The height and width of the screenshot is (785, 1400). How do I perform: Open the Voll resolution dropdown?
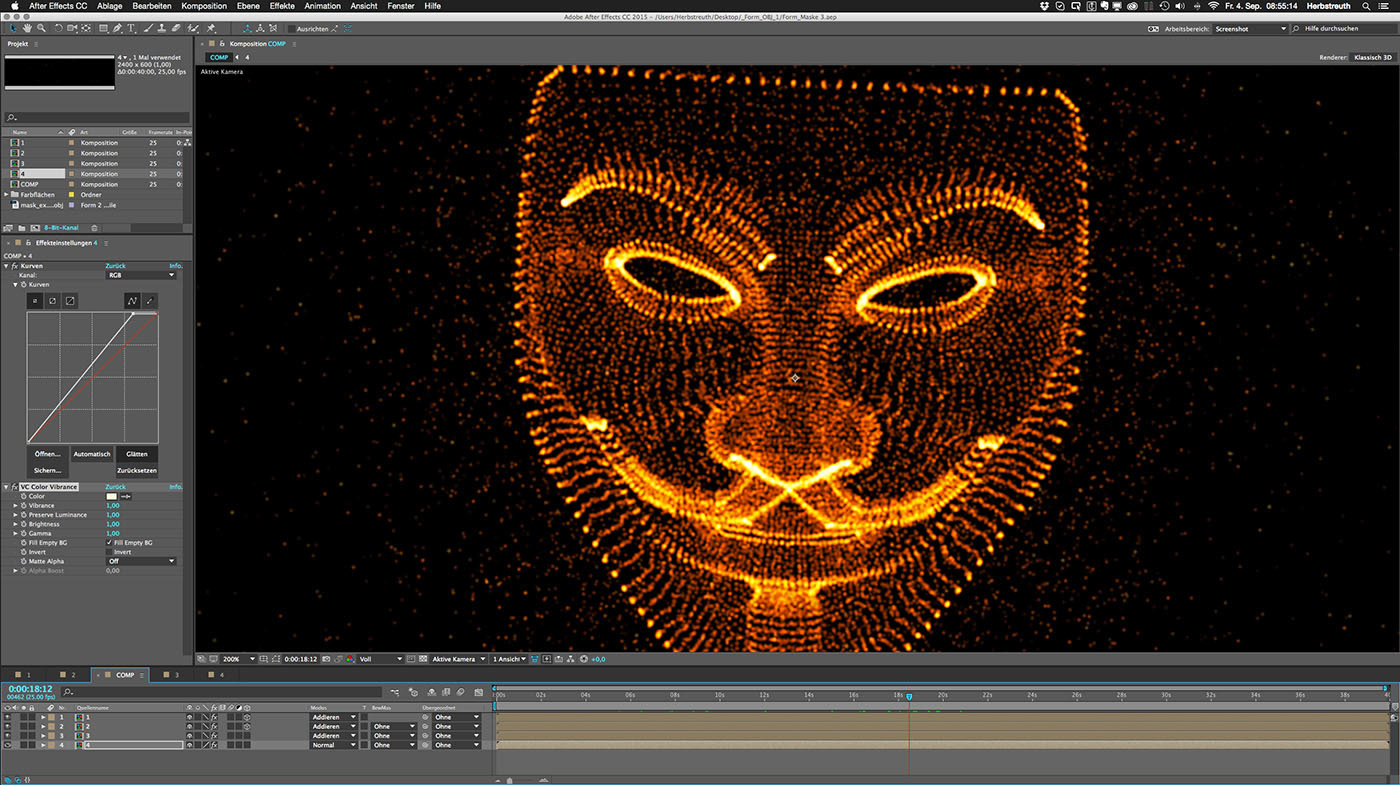tap(381, 659)
